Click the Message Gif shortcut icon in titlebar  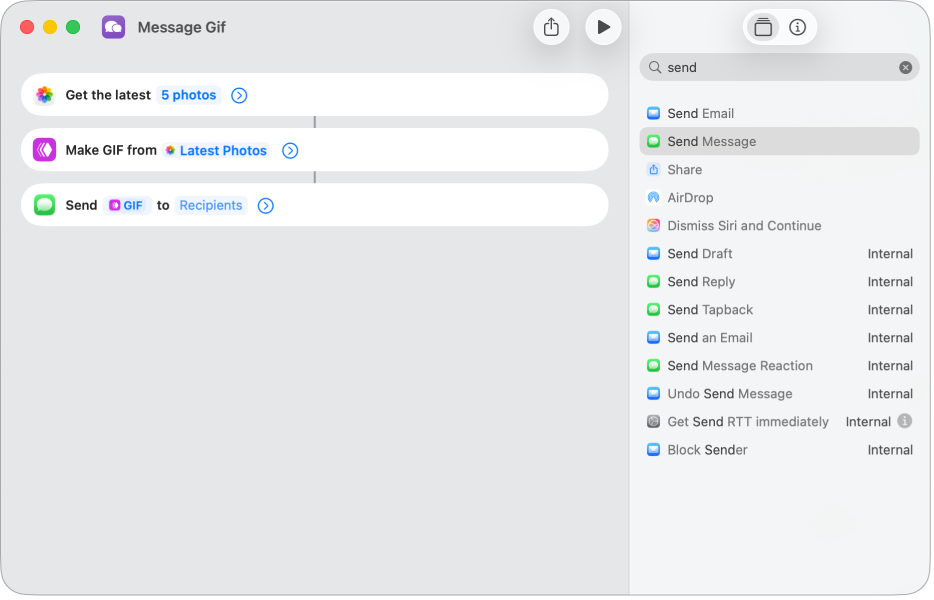(113, 27)
